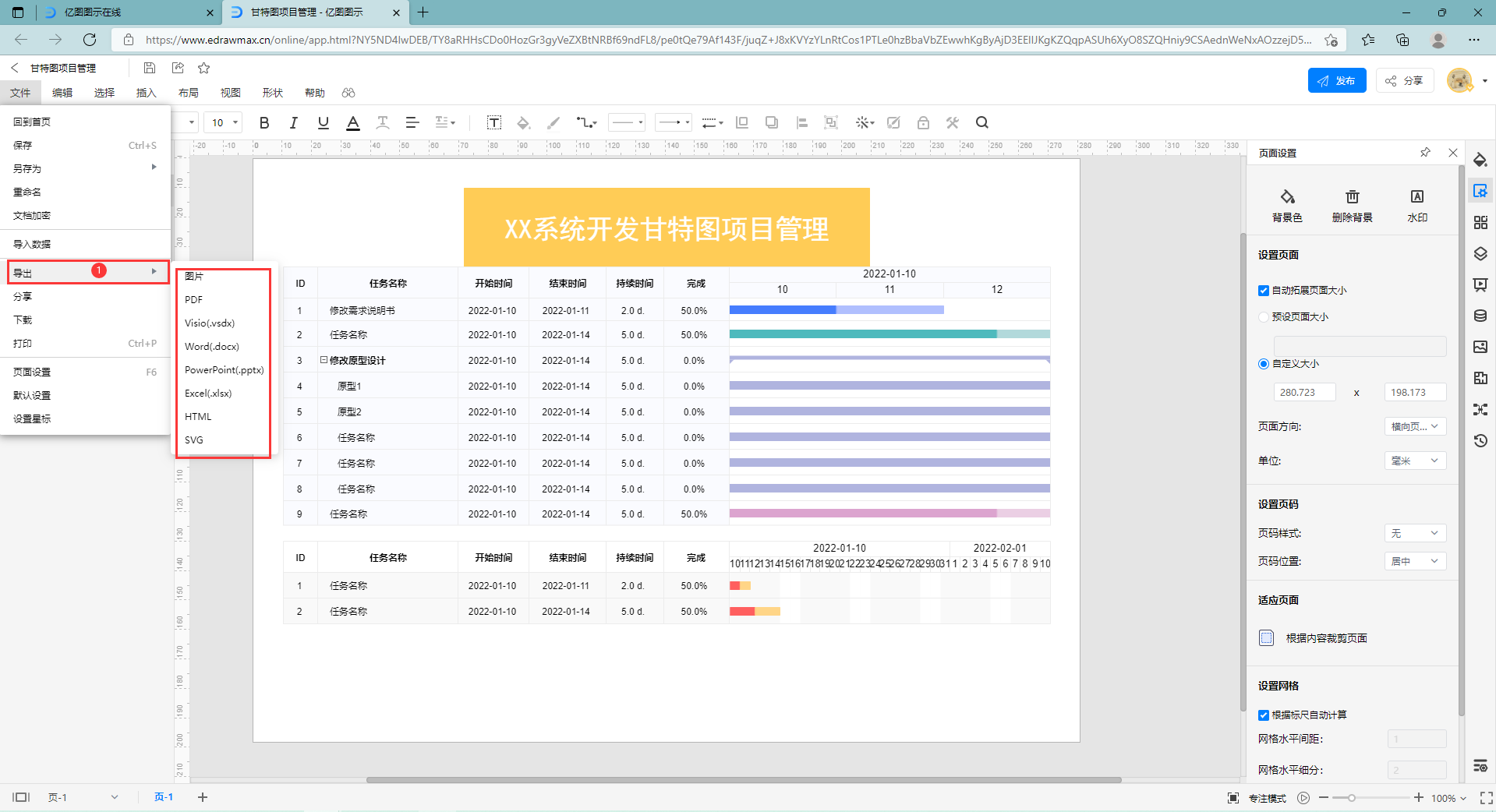The height and width of the screenshot is (812, 1496).
Task: Uncheck 自动拓展页面大小 checkbox
Action: point(1264,291)
